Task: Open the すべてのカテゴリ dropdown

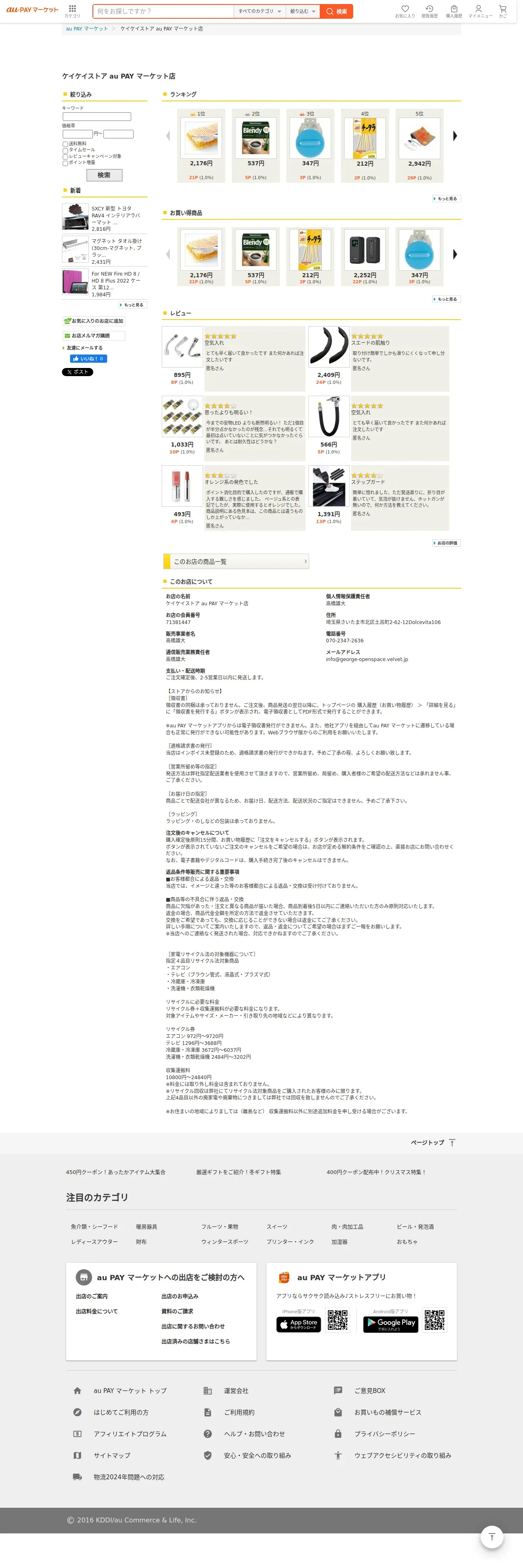Action: tap(259, 11)
